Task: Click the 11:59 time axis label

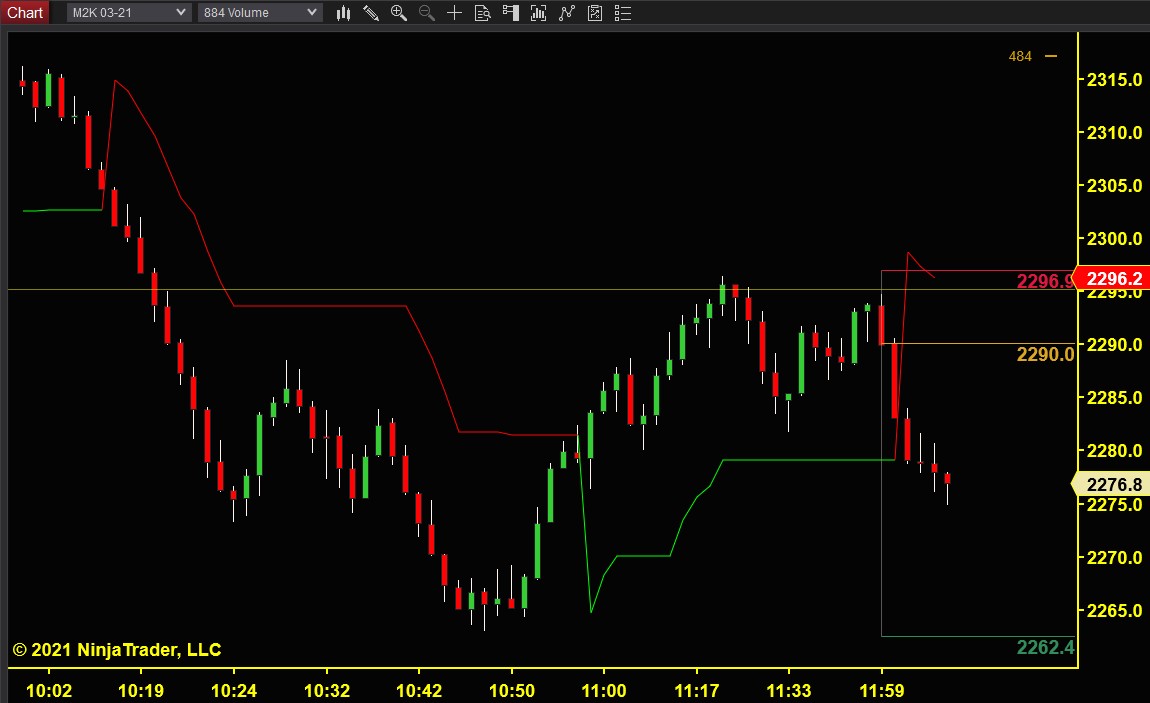Action: [x=882, y=691]
